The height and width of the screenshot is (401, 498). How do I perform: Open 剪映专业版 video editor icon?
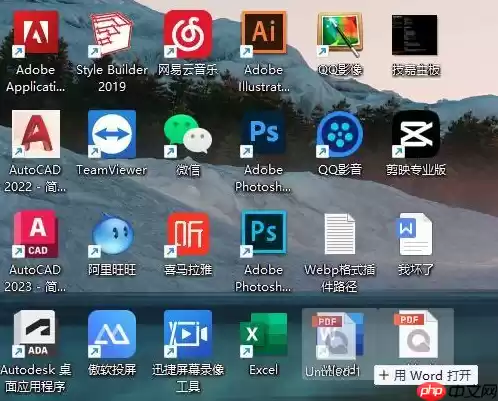pos(416,134)
